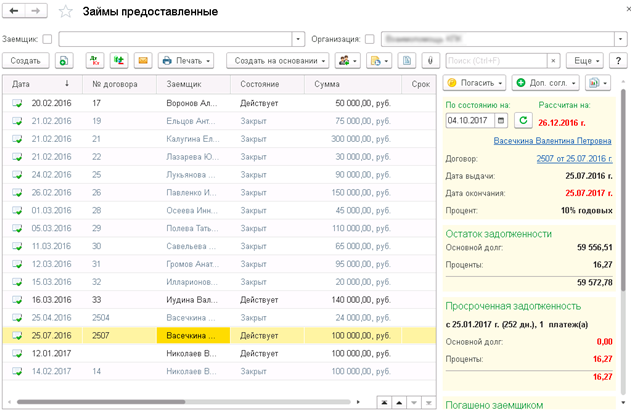
Task: Open the Заемщик combo box dropdown arrow
Action: coord(298,39)
